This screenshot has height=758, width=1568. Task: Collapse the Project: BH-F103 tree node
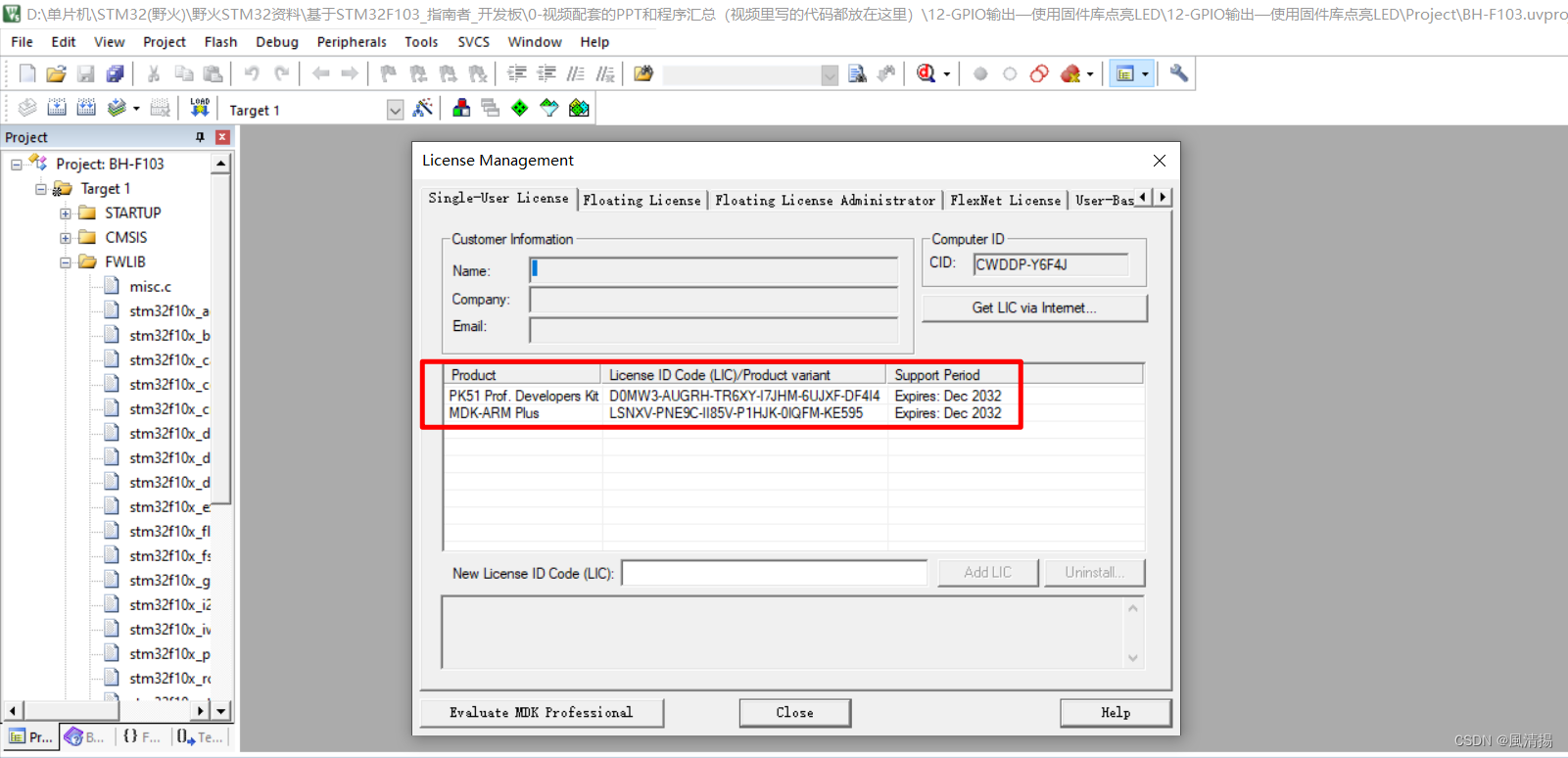17,165
